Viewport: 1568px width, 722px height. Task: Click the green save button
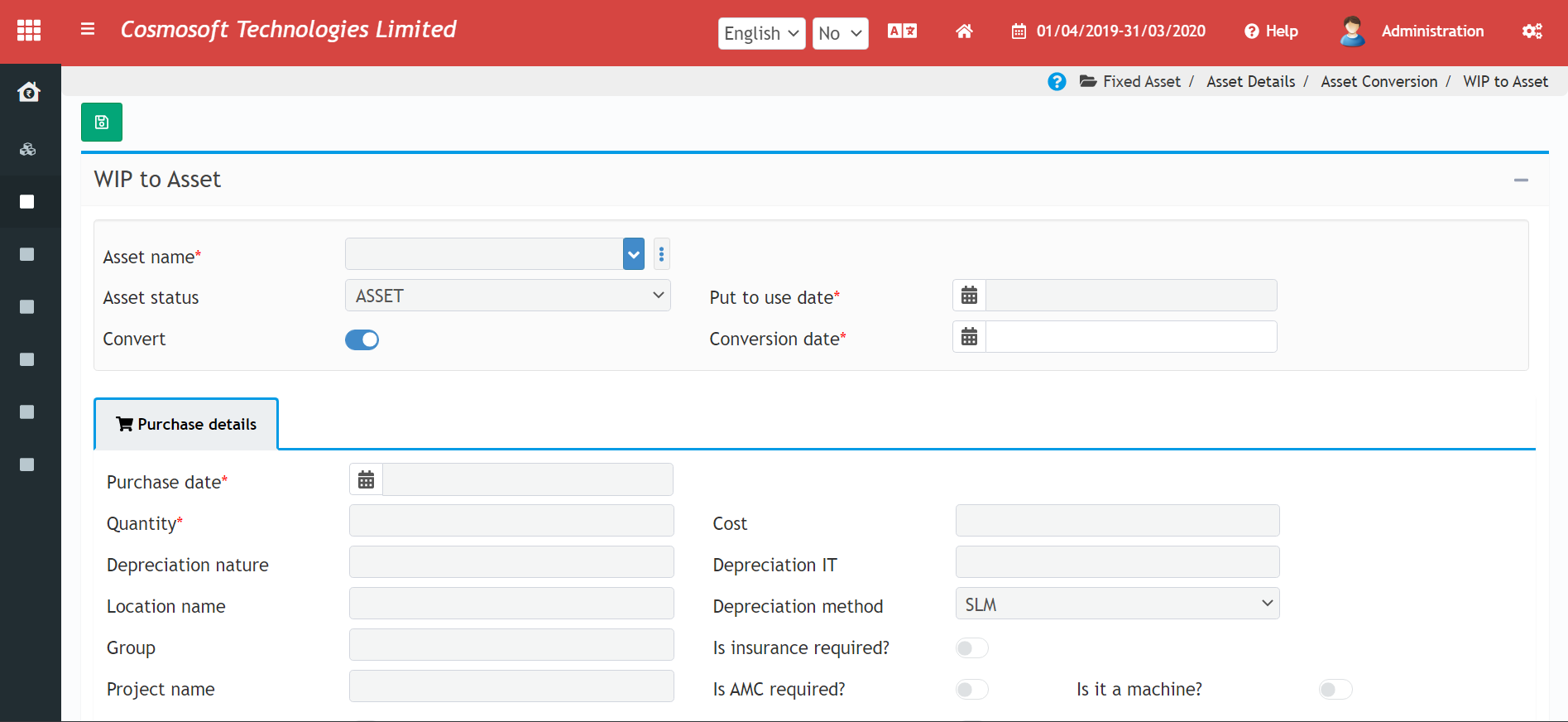[x=102, y=123]
